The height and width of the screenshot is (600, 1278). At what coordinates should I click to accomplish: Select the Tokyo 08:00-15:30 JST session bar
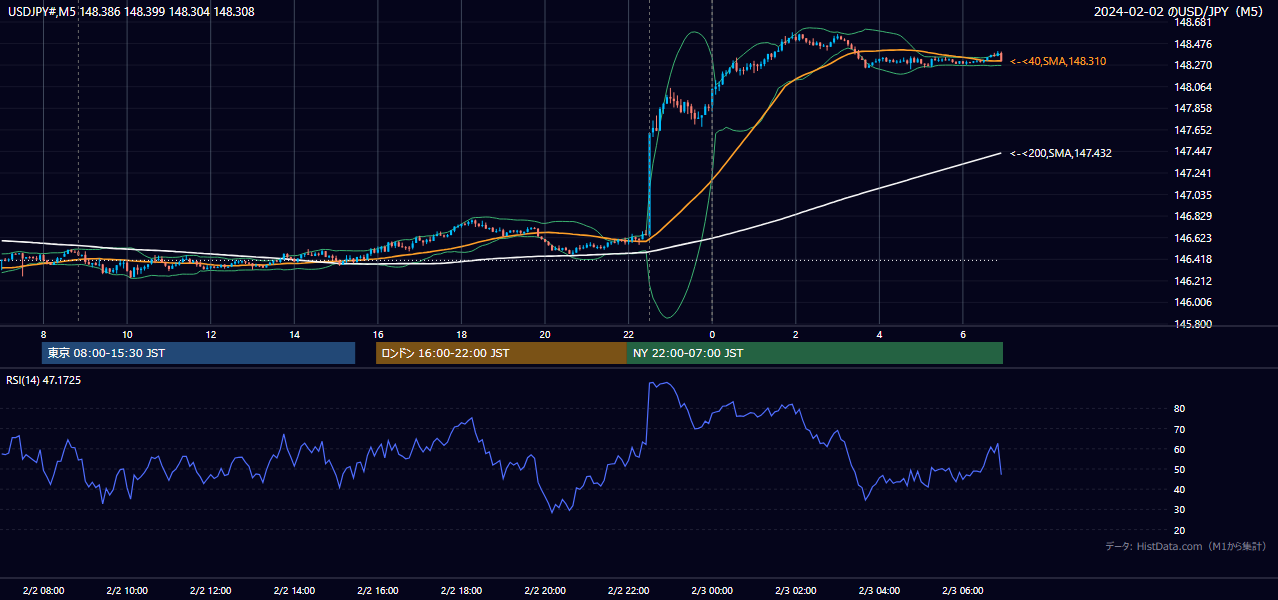(198, 353)
